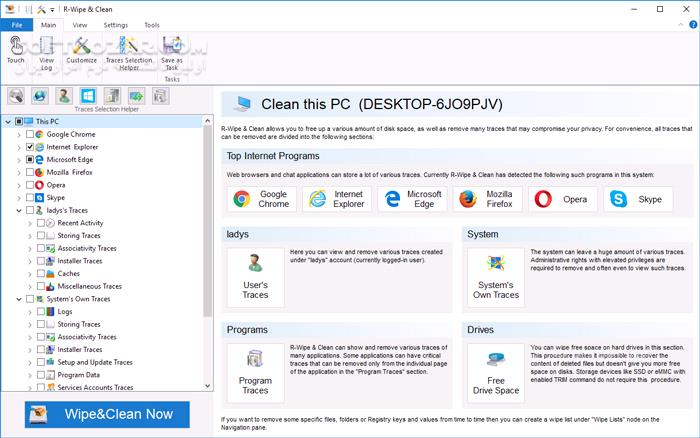The height and width of the screenshot is (438, 700).
Task: Open View Log from the ribbon
Action: point(46,50)
